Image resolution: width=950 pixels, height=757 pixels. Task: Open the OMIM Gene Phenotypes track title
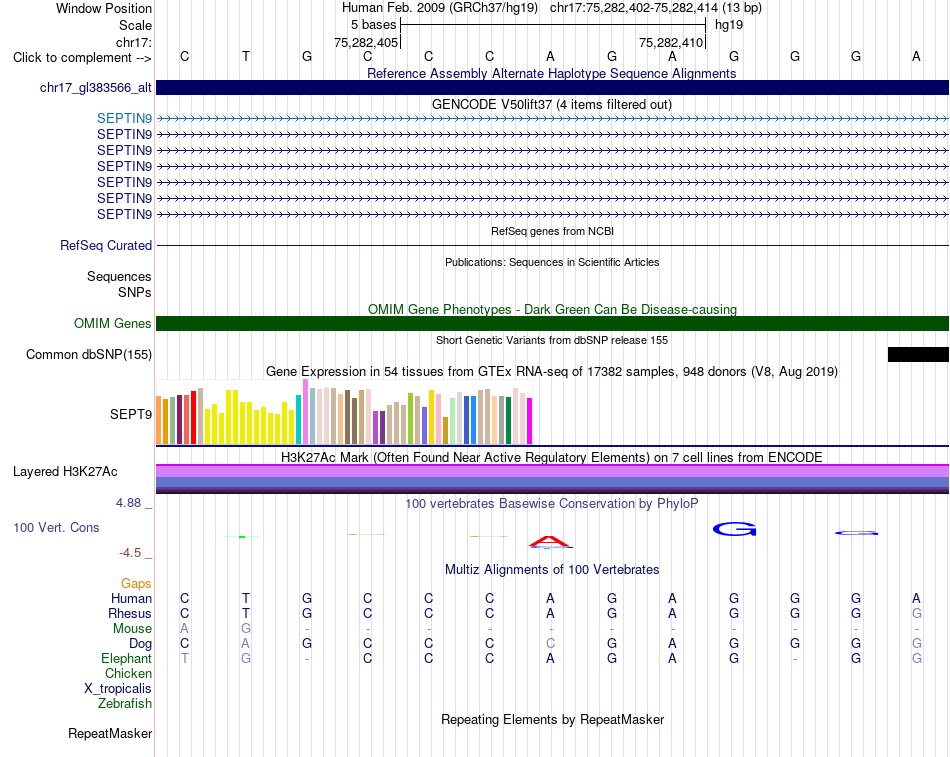click(553, 309)
